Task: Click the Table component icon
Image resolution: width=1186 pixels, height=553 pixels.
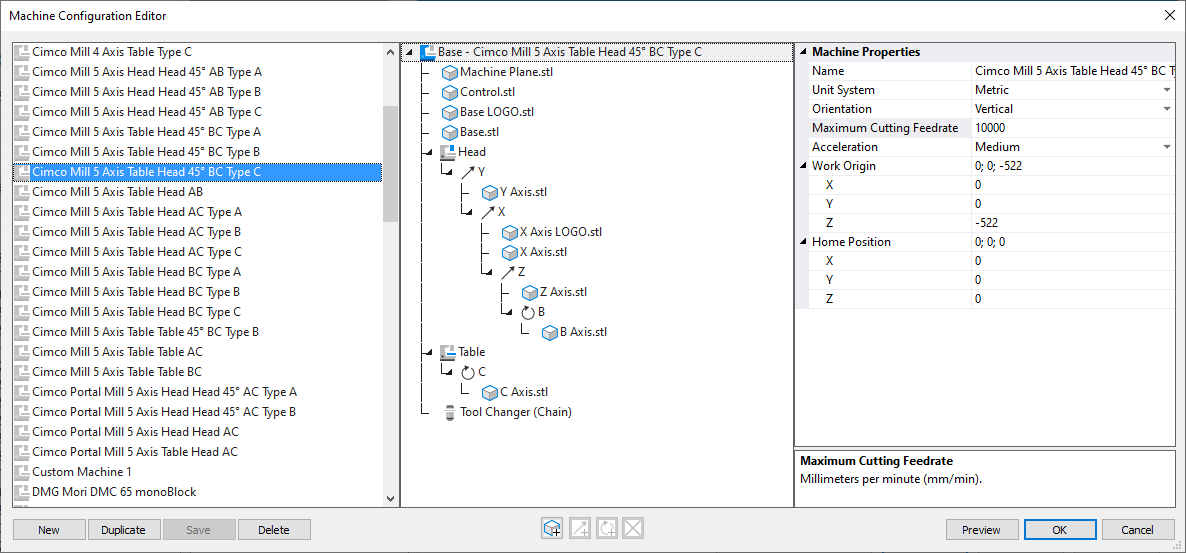Action: tap(448, 352)
